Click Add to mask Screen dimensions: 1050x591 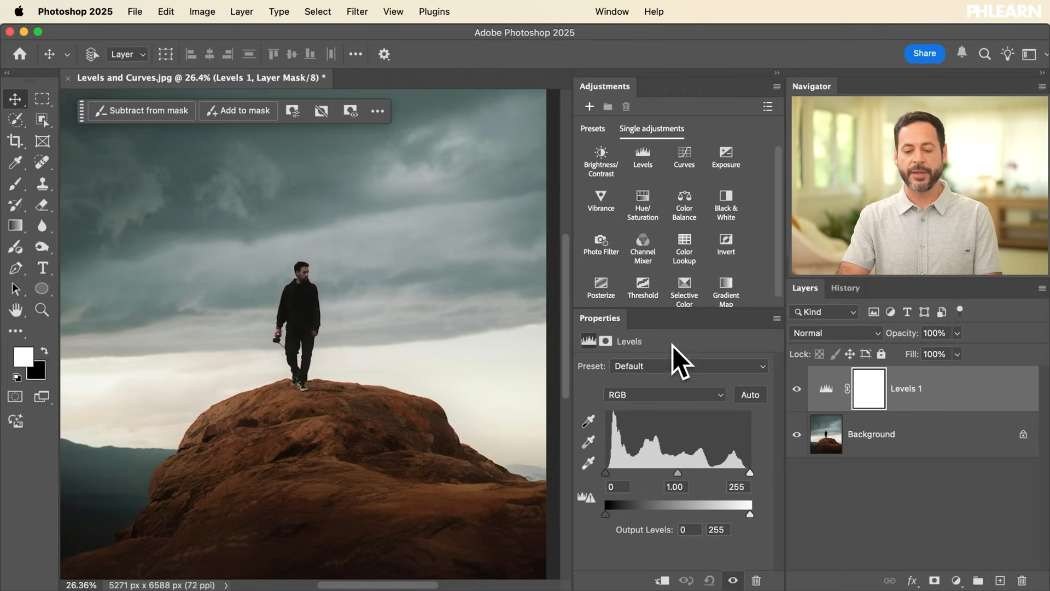(x=238, y=110)
